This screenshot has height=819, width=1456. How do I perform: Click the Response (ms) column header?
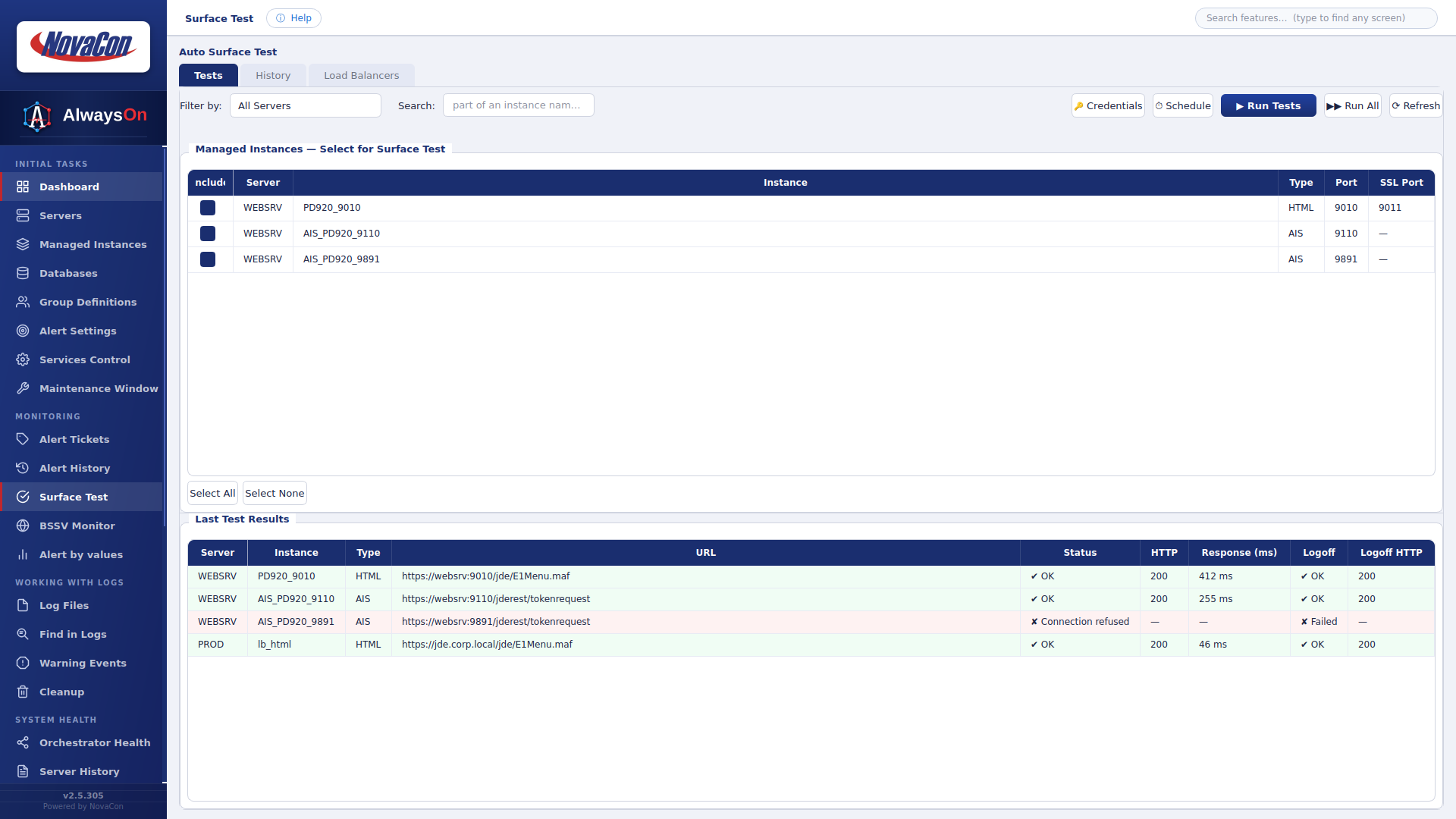tap(1239, 553)
